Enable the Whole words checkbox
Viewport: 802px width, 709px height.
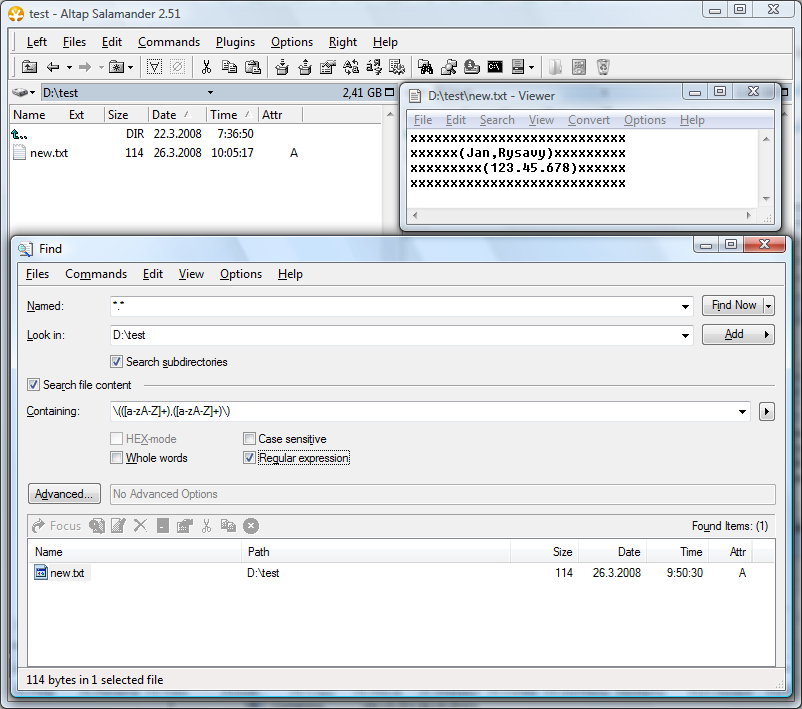tap(116, 457)
